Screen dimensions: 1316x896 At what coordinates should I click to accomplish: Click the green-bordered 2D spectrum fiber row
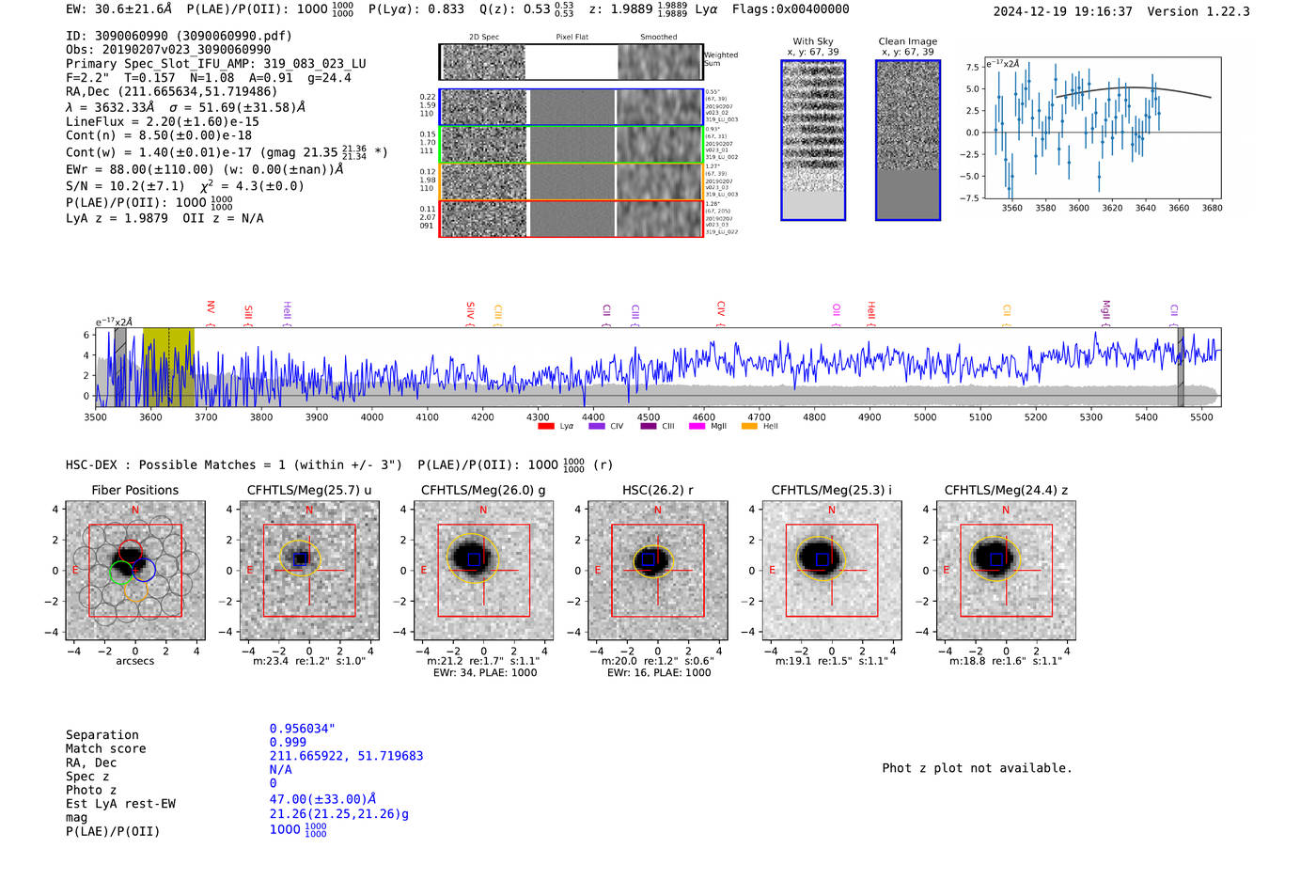[x=572, y=145]
